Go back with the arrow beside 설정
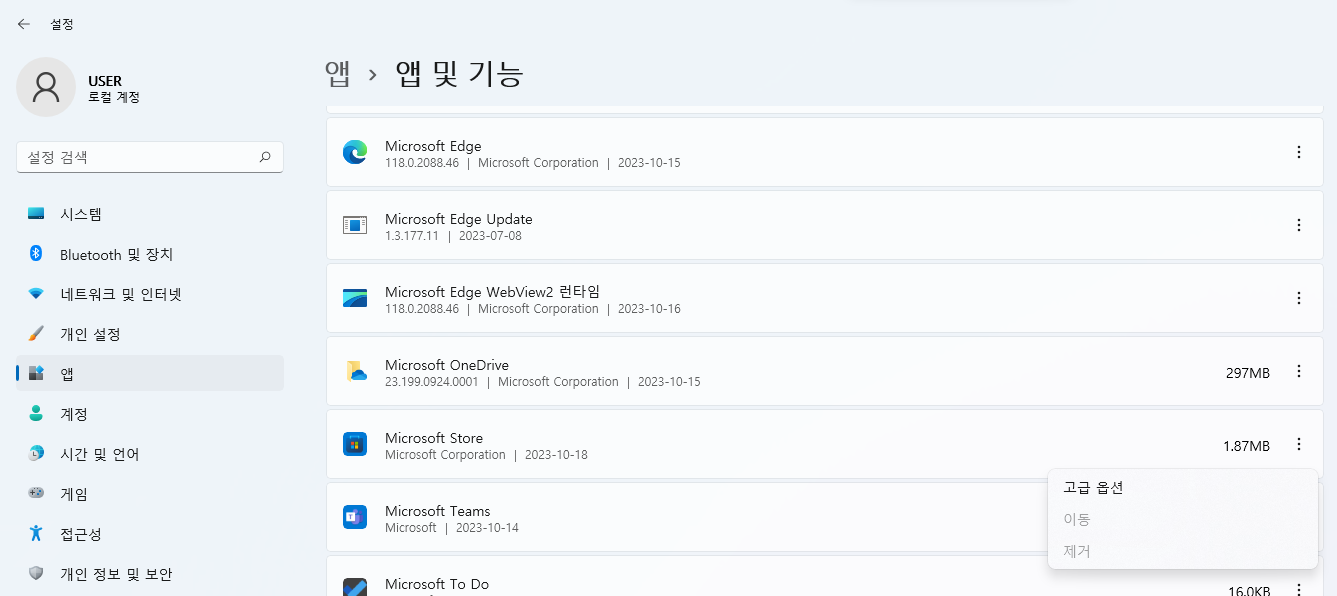The height and width of the screenshot is (596, 1337). click(24, 24)
